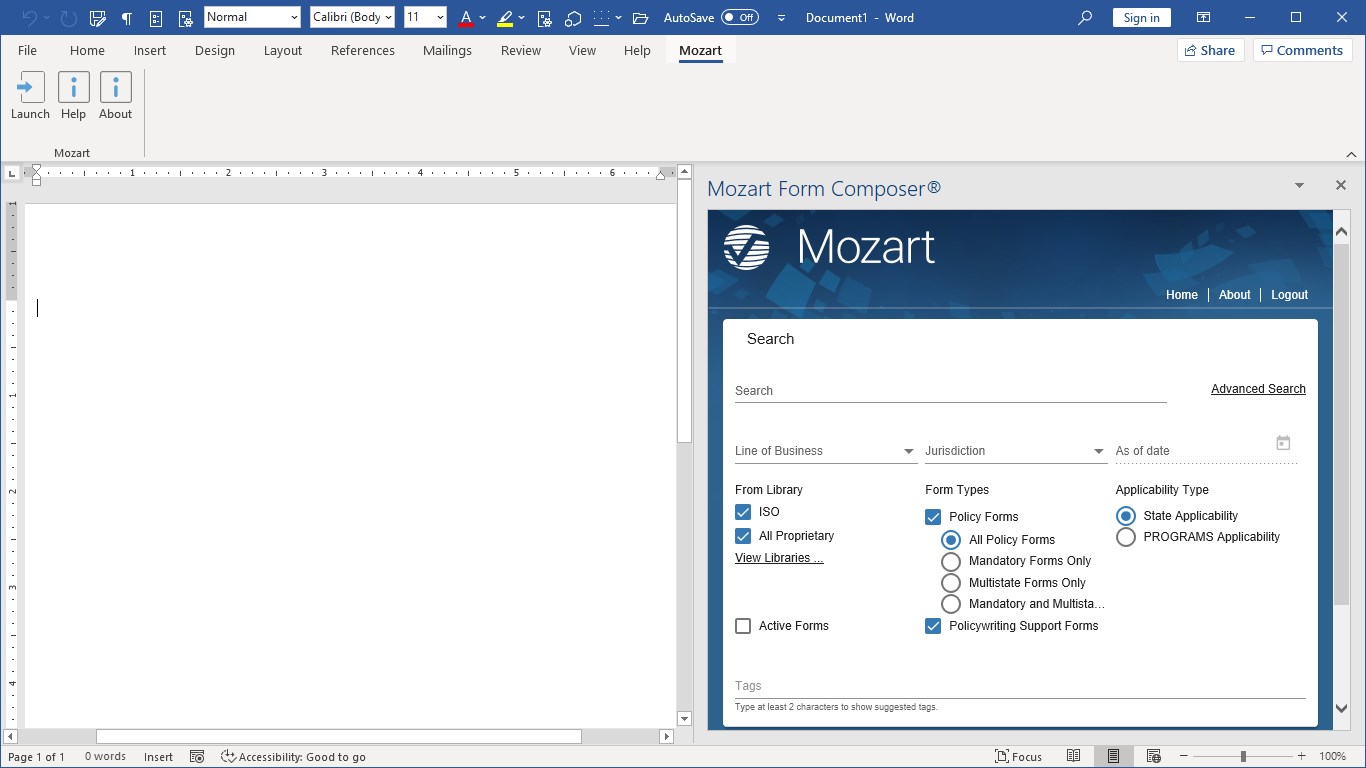Close the Mozart Form Composer pane

[x=1341, y=185]
